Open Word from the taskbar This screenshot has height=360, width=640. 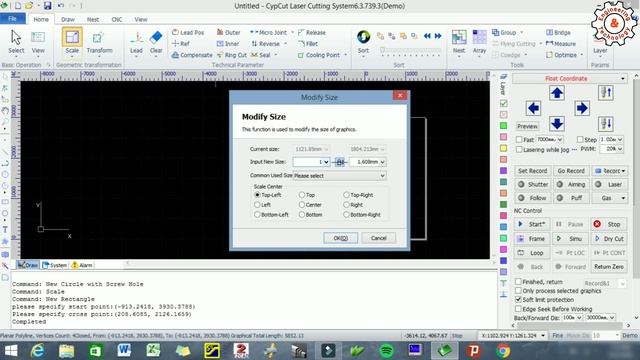click(124, 351)
